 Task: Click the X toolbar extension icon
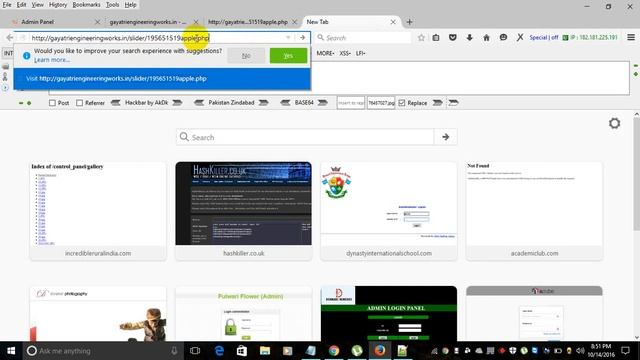[x=520, y=38]
